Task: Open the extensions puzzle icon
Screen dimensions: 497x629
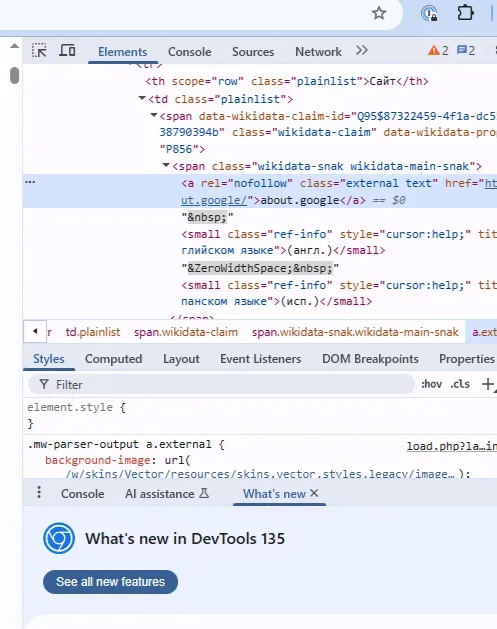Action: pyautogui.click(x=465, y=13)
